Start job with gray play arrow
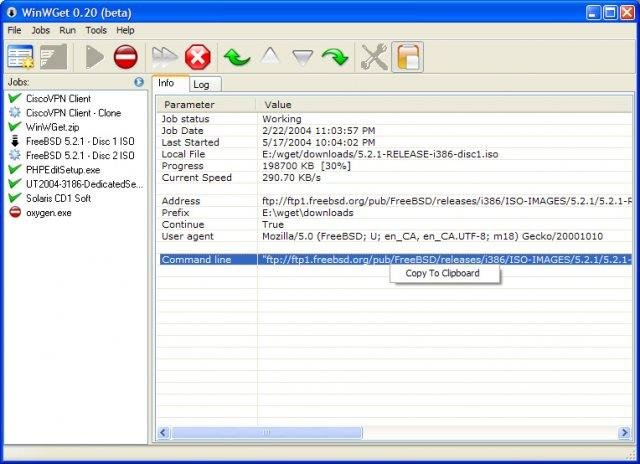 pos(95,57)
